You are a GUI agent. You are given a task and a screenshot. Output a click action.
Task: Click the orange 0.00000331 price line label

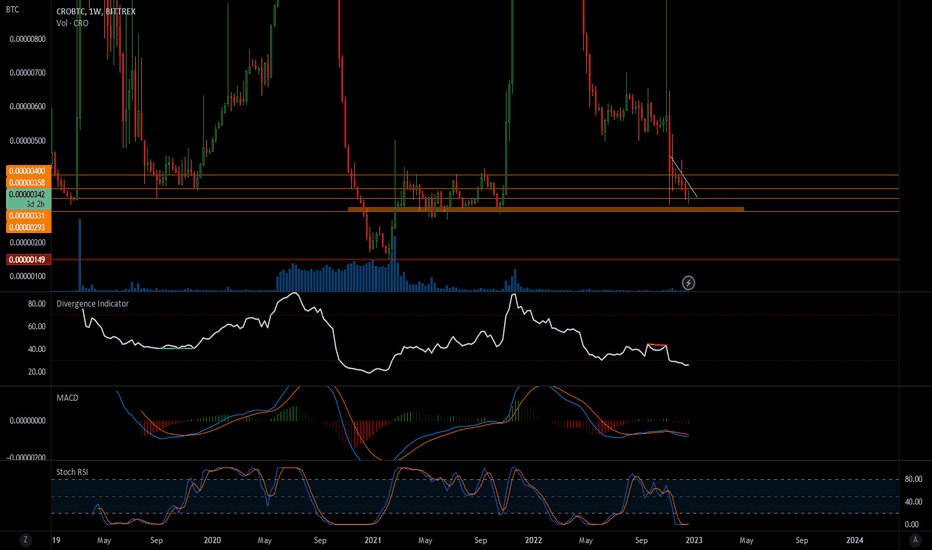[29, 216]
